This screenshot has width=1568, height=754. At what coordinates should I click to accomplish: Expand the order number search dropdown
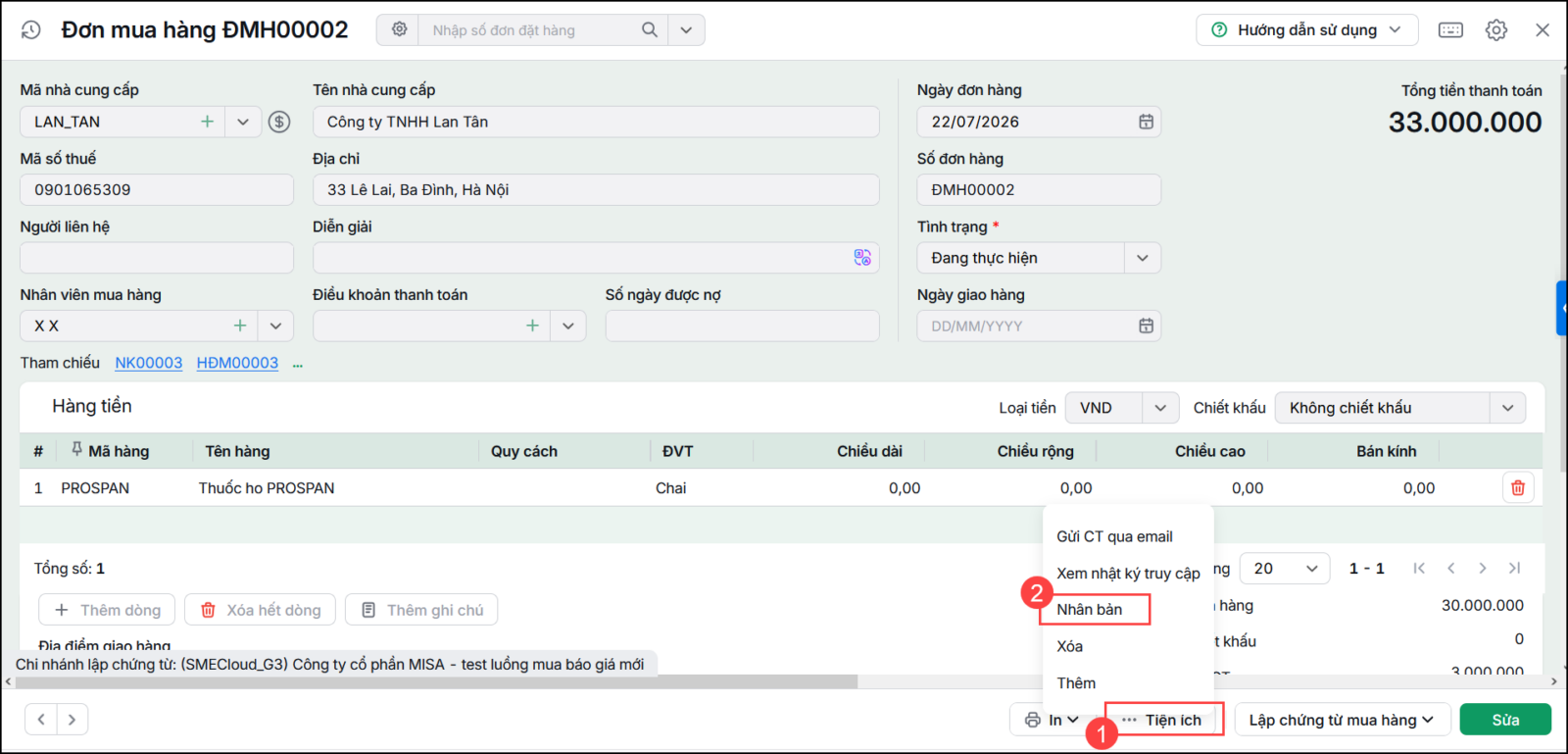pyautogui.click(x=686, y=29)
